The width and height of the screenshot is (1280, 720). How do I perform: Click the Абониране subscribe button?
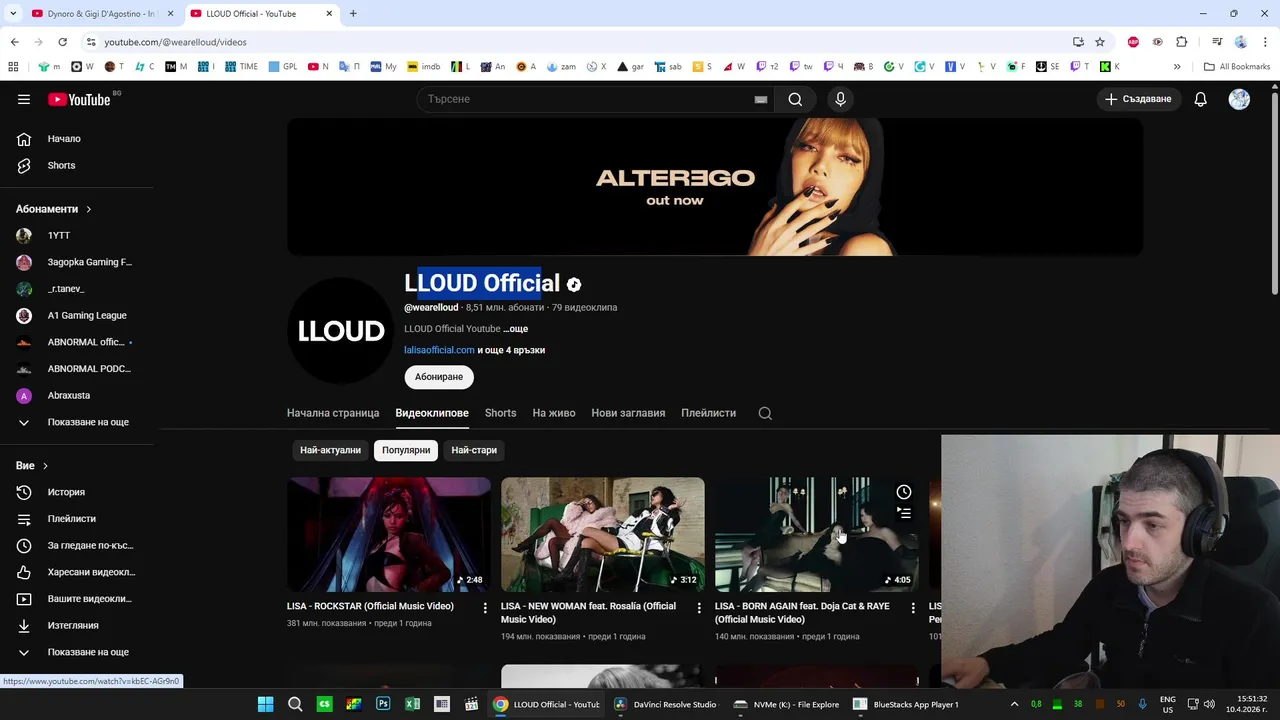(439, 377)
